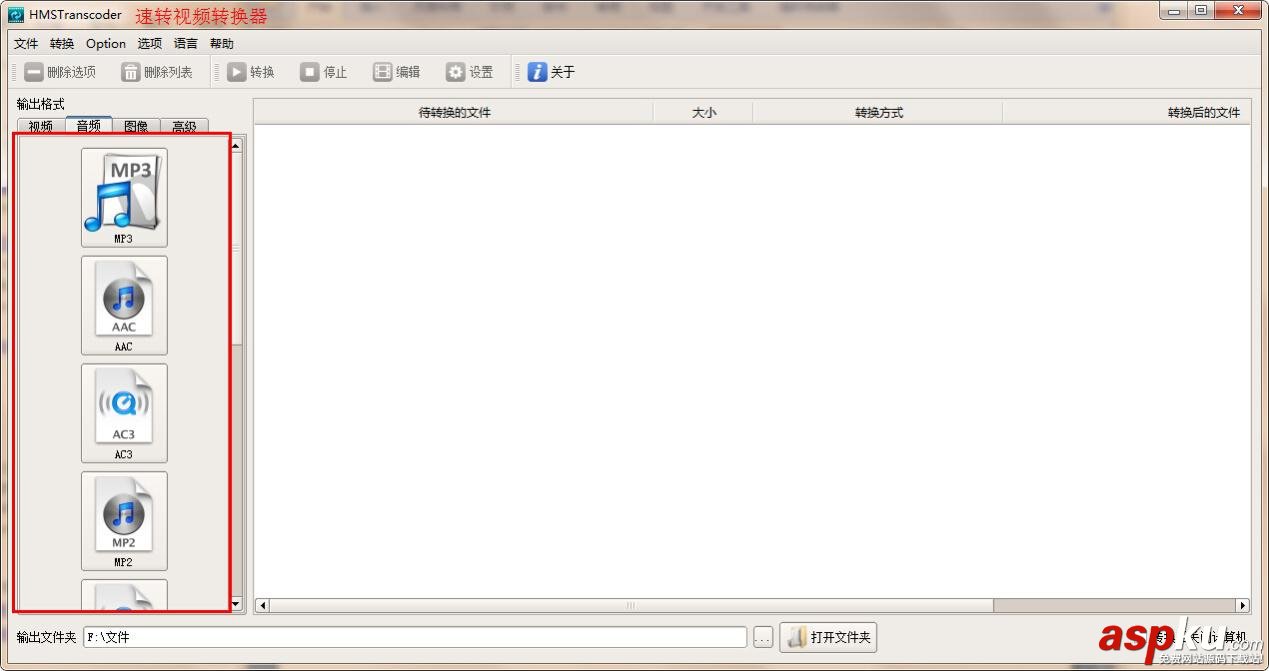
Task: Click the ... browse button for output folder
Action: [762, 636]
